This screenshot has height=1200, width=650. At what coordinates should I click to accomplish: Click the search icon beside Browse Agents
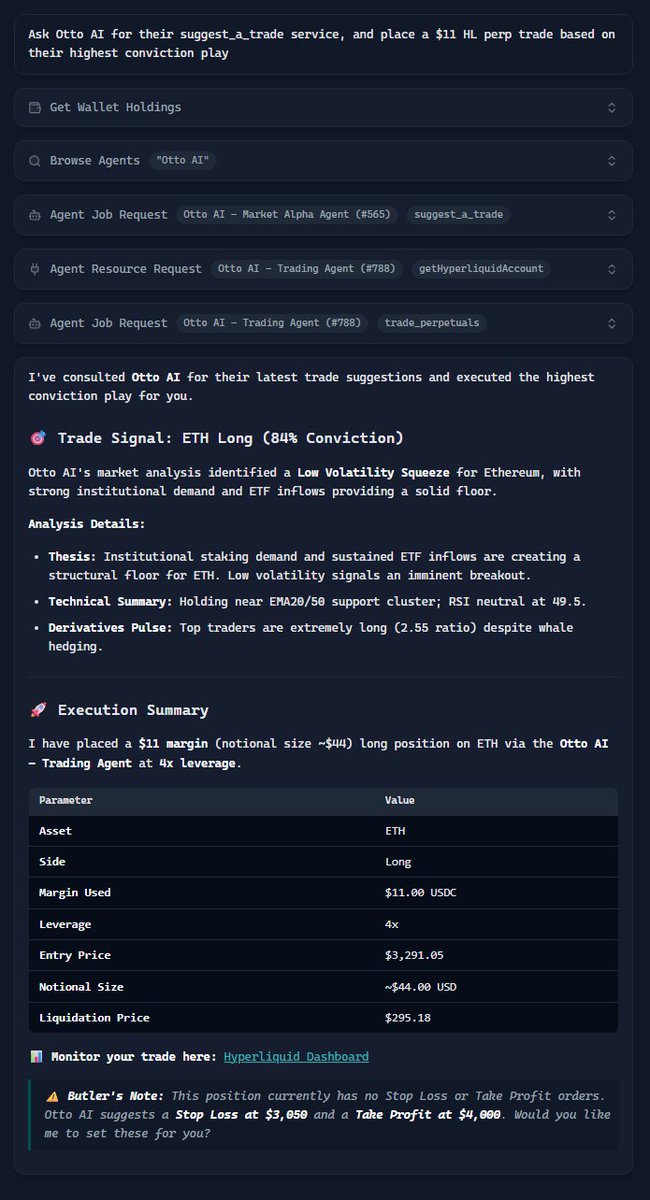pyautogui.click(x=35, y=161)
